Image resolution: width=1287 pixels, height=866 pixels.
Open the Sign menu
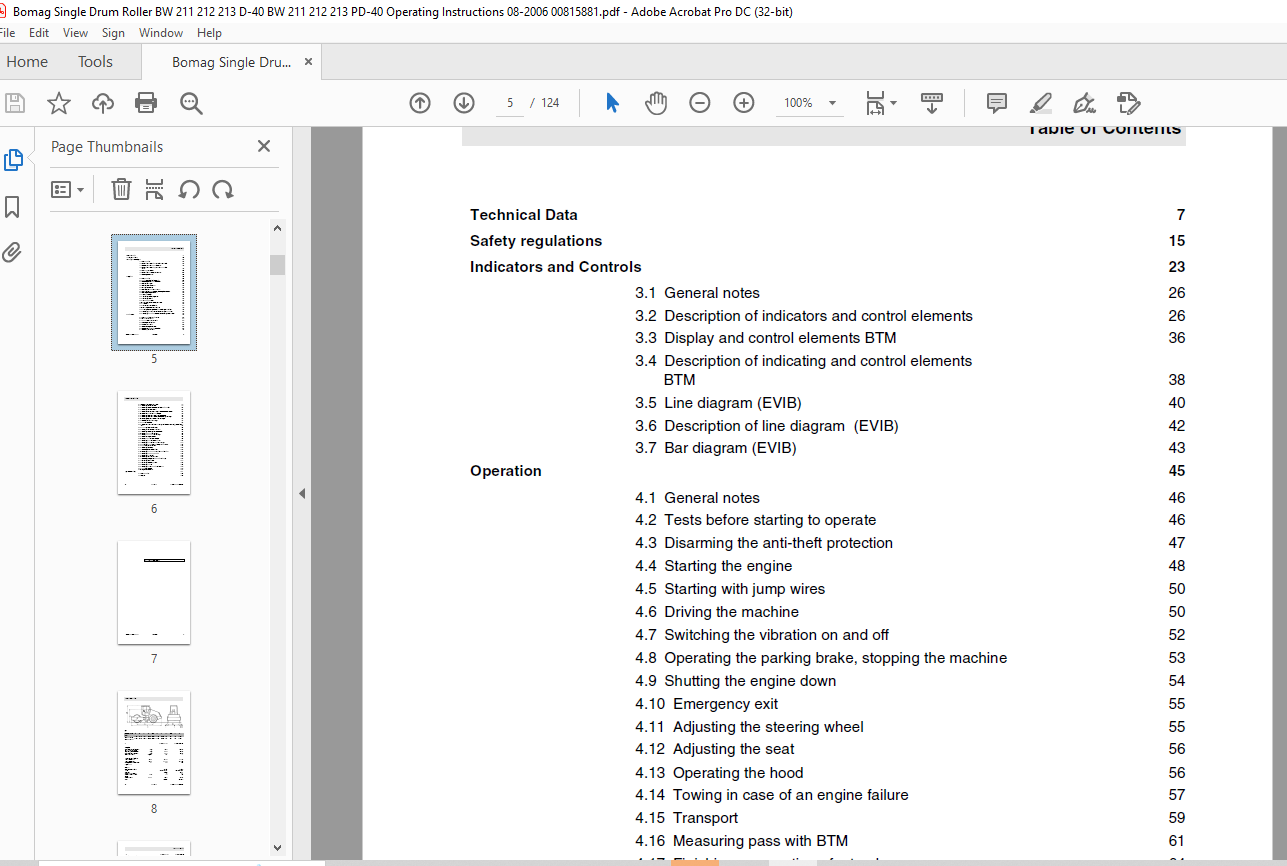114,33
